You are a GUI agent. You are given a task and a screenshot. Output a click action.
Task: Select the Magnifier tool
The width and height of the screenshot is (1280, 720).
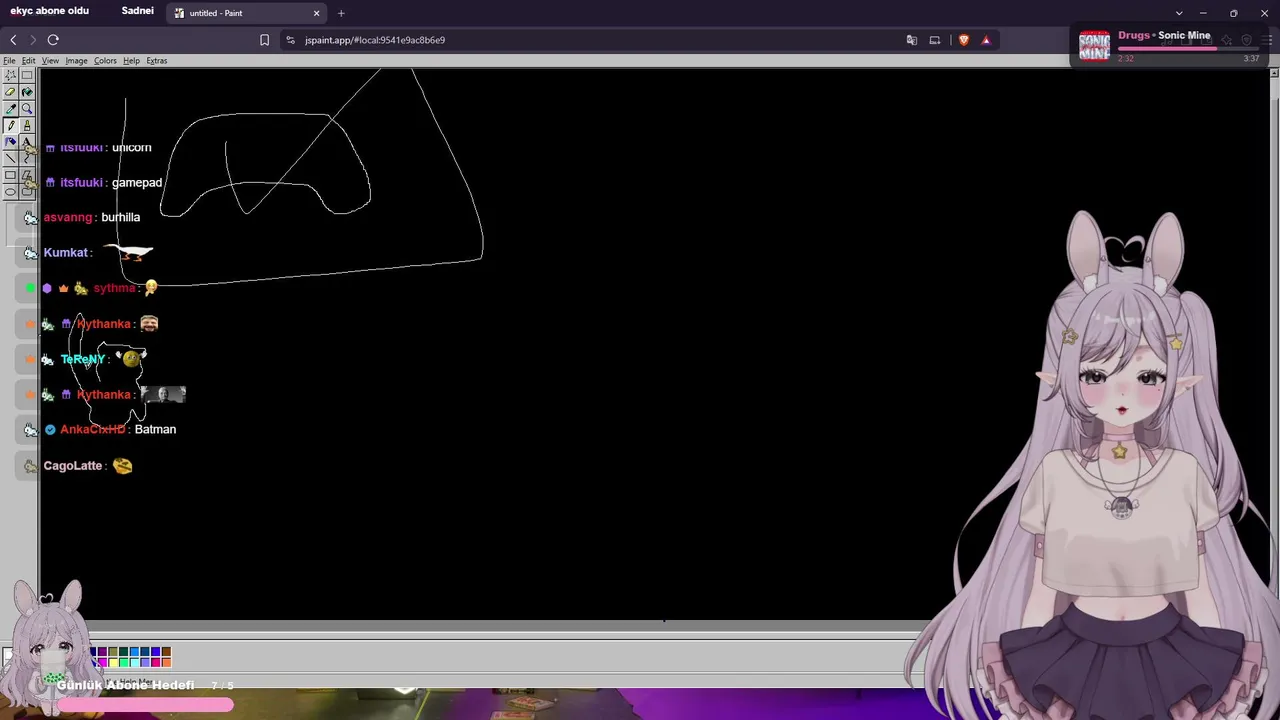[27, 108]
